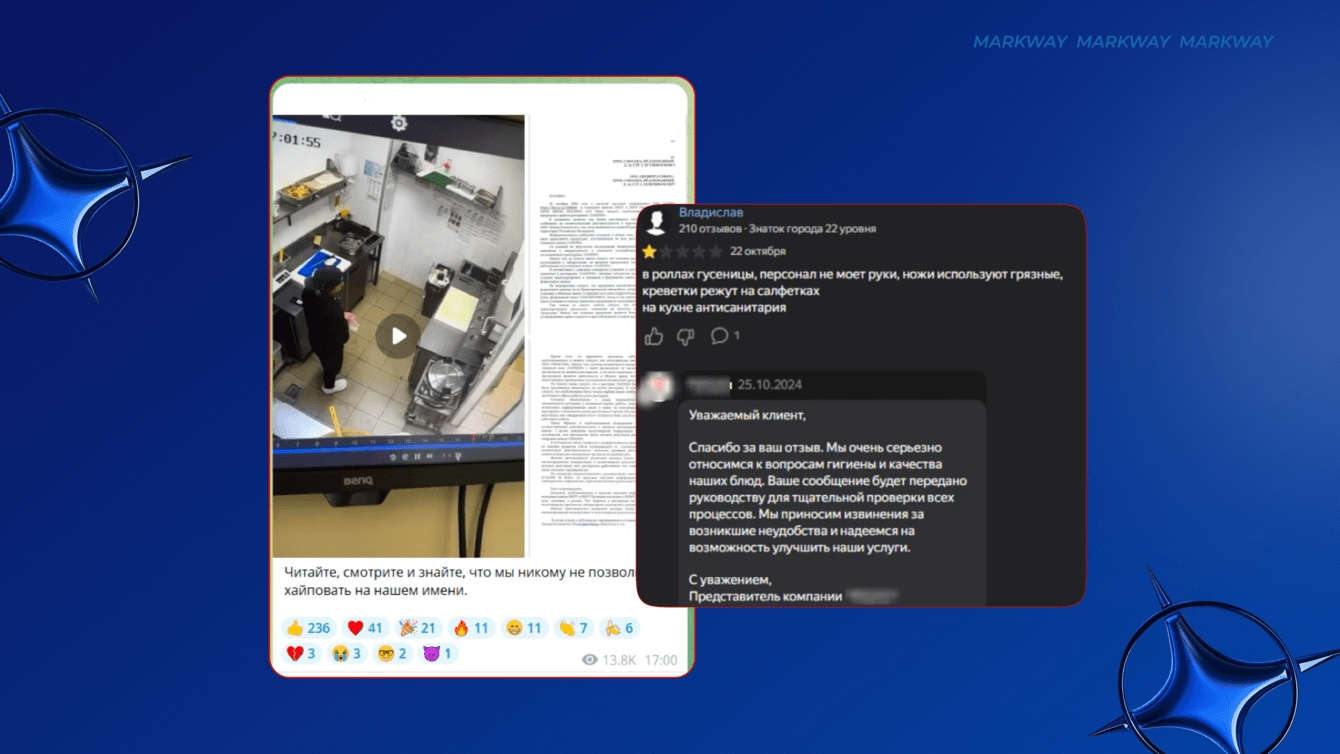The image size is (1340, 754).
Task: Click Владислав's avatar in the review
Action: 656,222
